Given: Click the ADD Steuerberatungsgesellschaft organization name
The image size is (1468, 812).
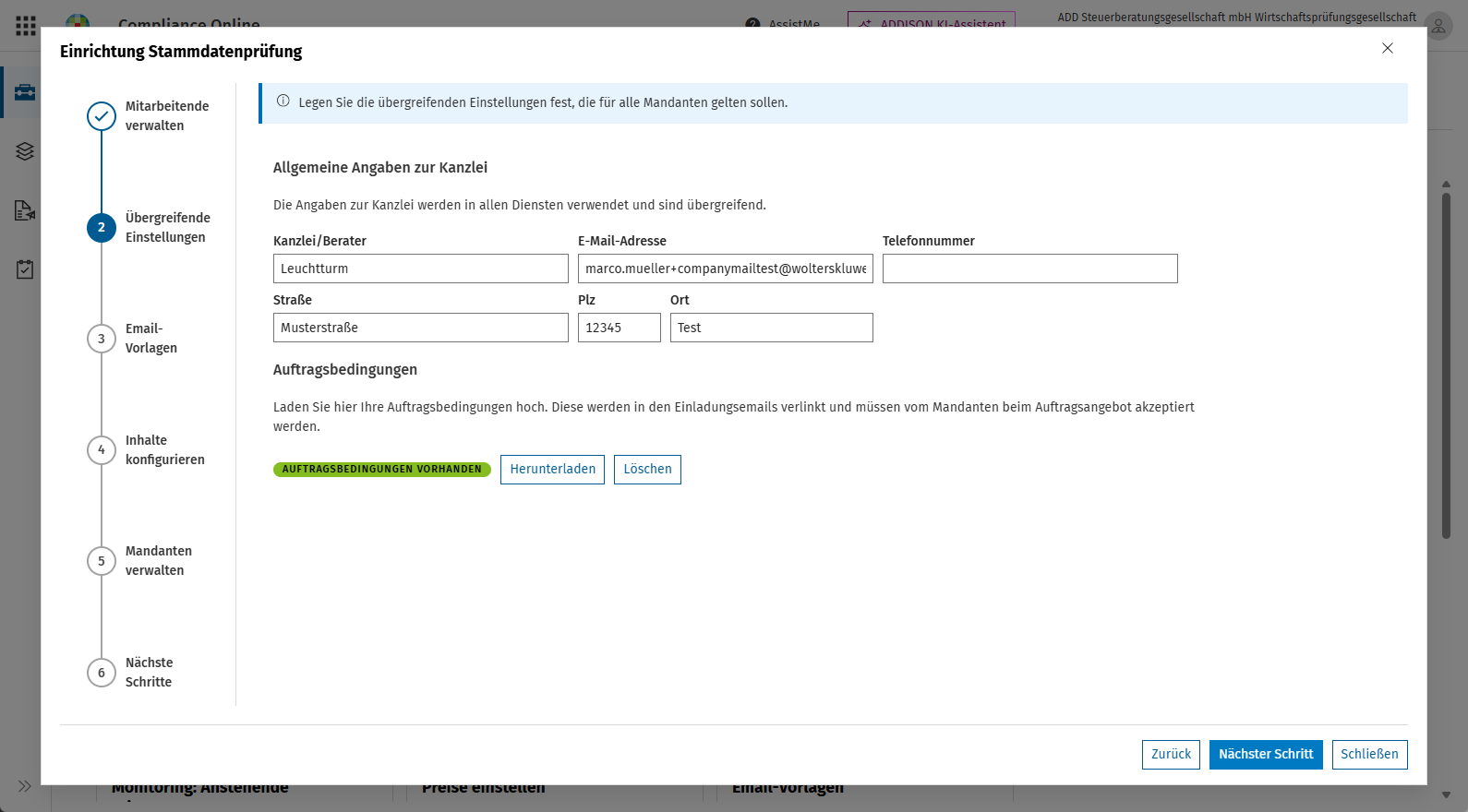Looking at the screenshot, I should tap(1237, 18).
